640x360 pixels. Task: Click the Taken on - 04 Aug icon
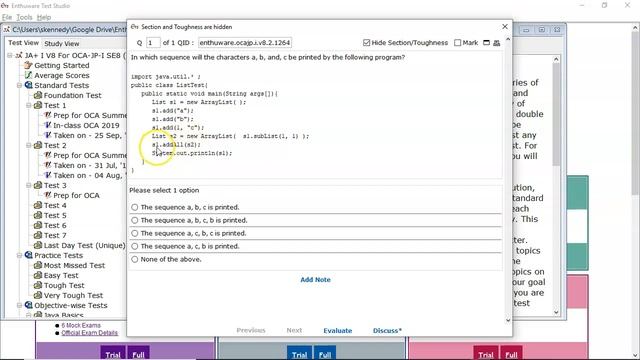47,176
